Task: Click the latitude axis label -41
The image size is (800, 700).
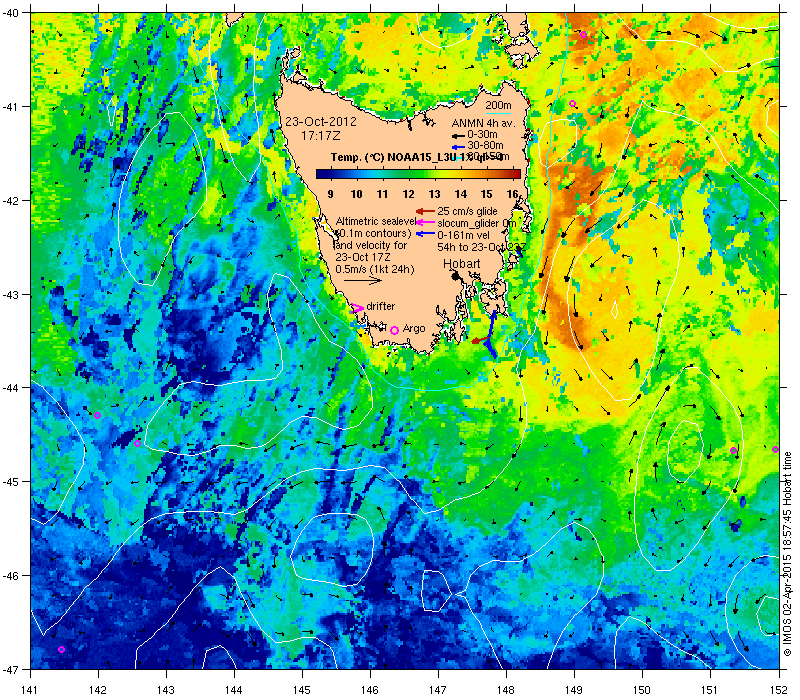Action: (x=10, y=107)
